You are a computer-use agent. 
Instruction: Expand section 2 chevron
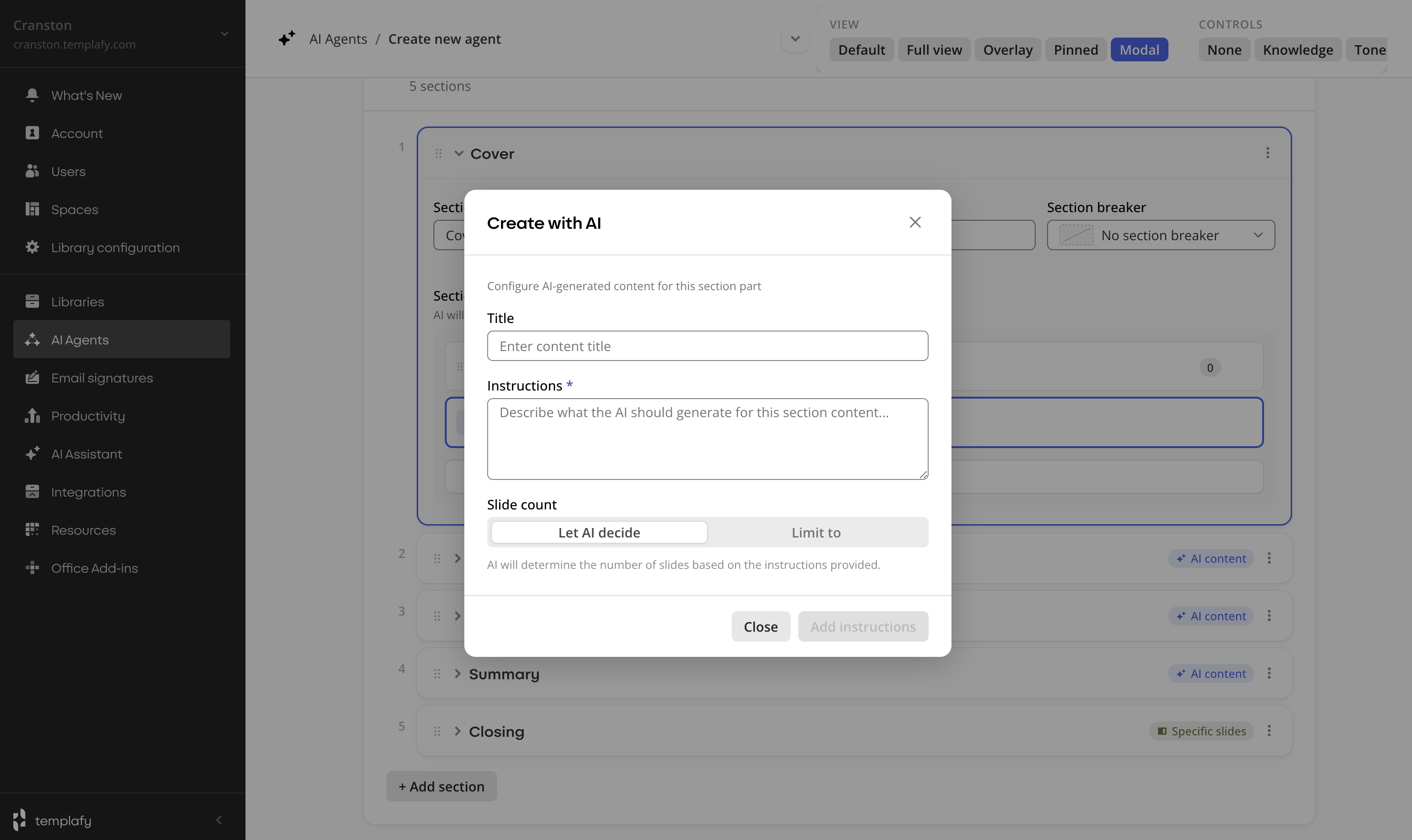tap(458, 558)
